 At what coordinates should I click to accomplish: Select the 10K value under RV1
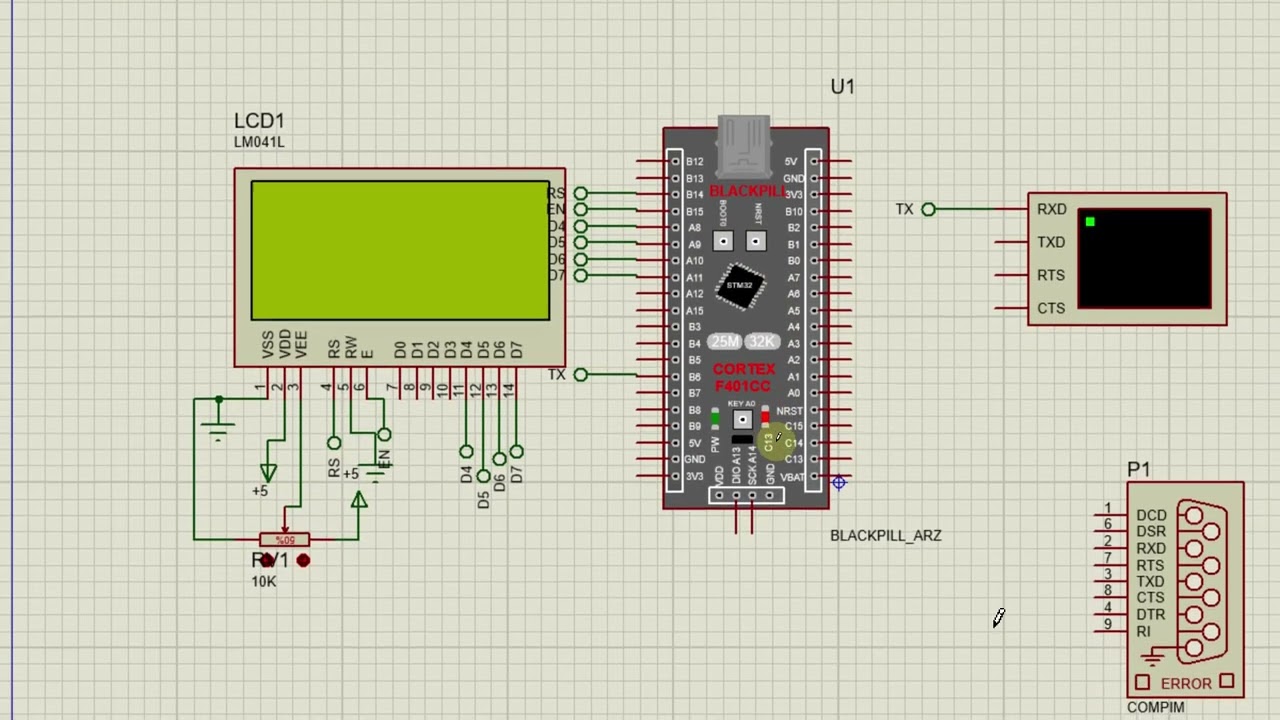click(x=264, y=581)
